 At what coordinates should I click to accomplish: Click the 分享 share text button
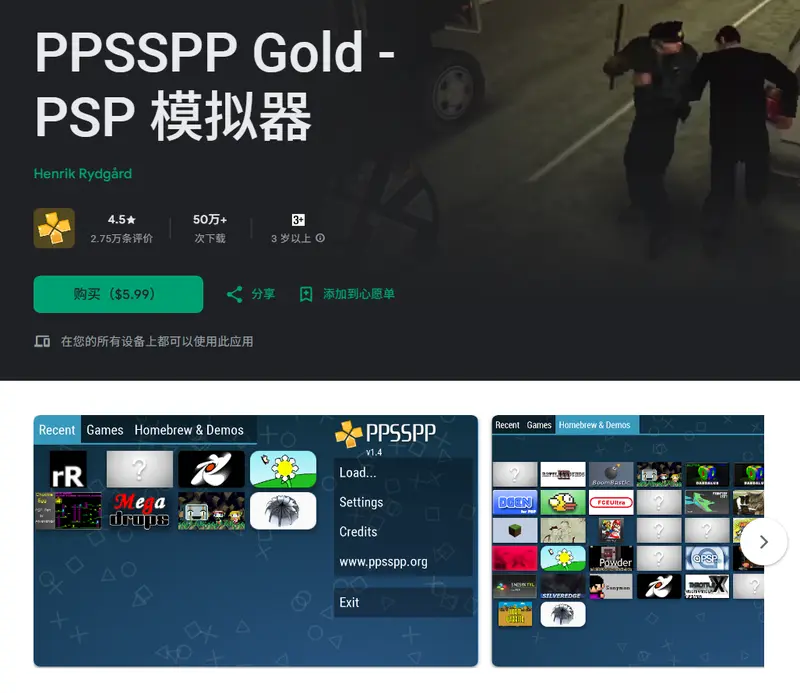tap(263, 294)
